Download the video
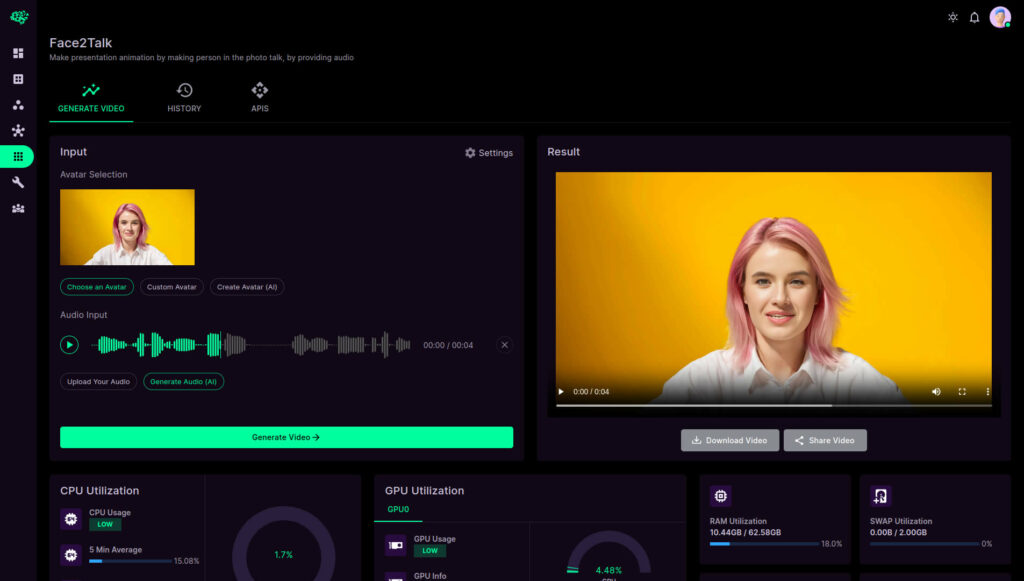The height and width of the screenshot is (581, 1024). (x=730, y=441)
